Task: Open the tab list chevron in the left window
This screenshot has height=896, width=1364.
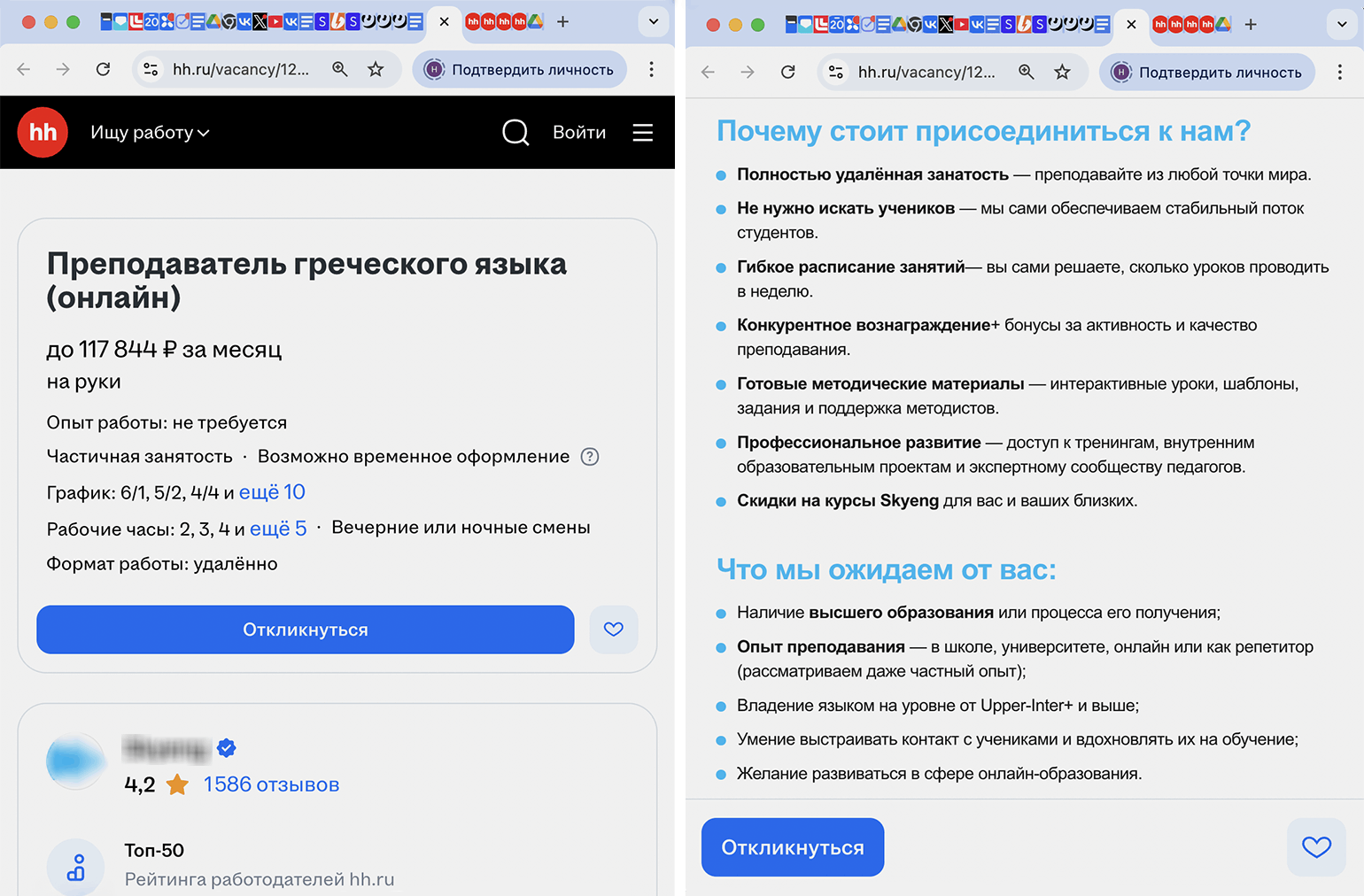Action: point(654,22)
